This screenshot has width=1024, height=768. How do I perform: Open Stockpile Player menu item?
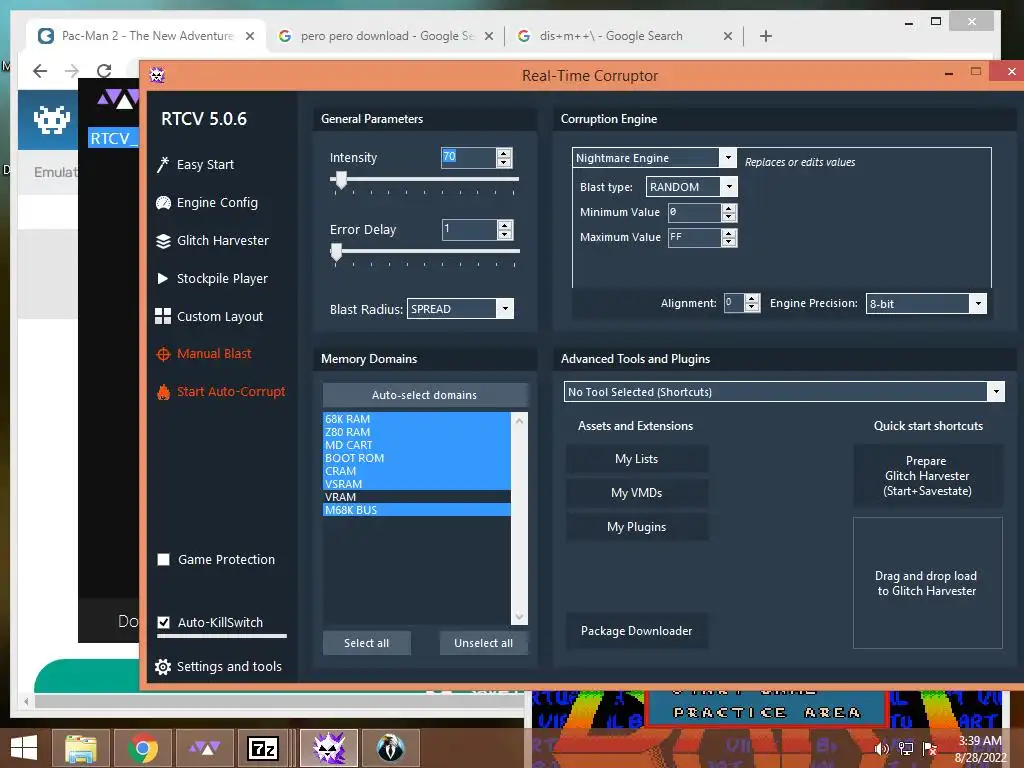click(x=222, y=278)
